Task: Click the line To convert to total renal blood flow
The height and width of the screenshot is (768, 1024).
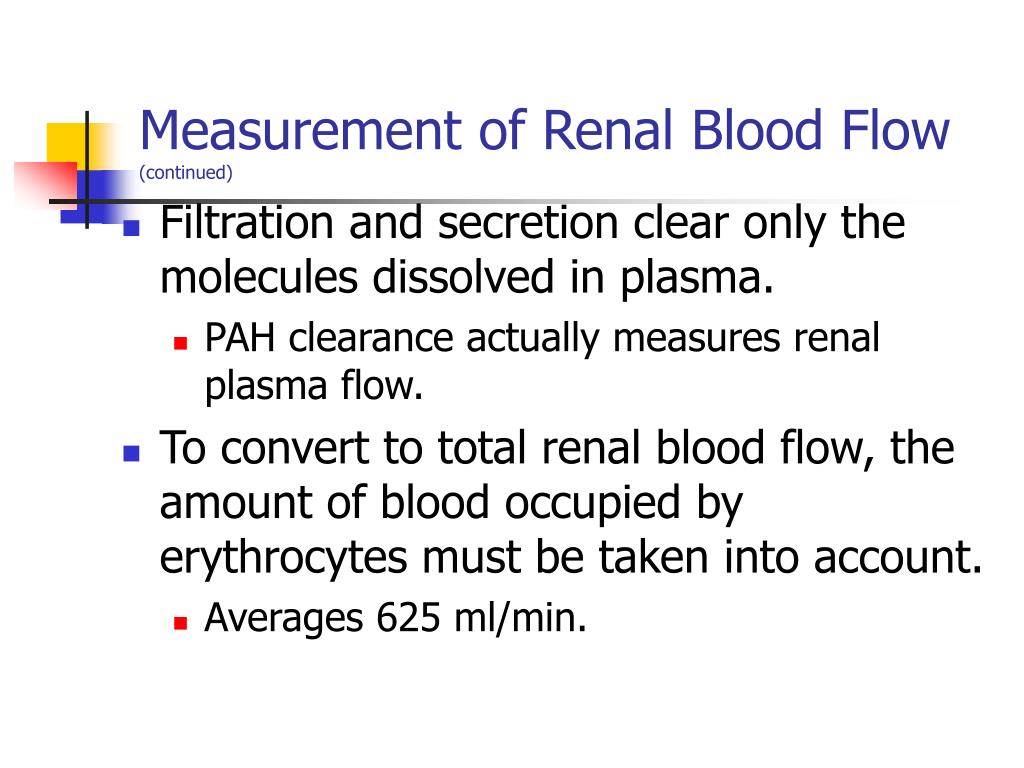Action: coord(557,450)
